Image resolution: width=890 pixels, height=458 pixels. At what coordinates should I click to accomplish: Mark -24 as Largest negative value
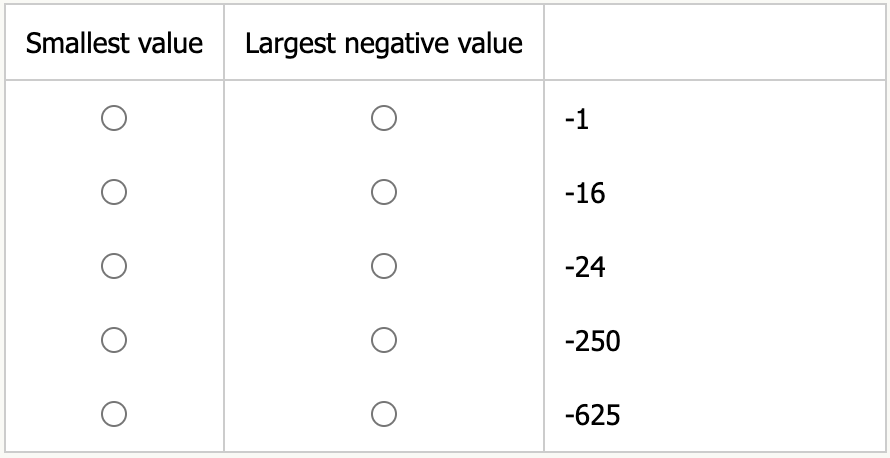coord(384,266)
